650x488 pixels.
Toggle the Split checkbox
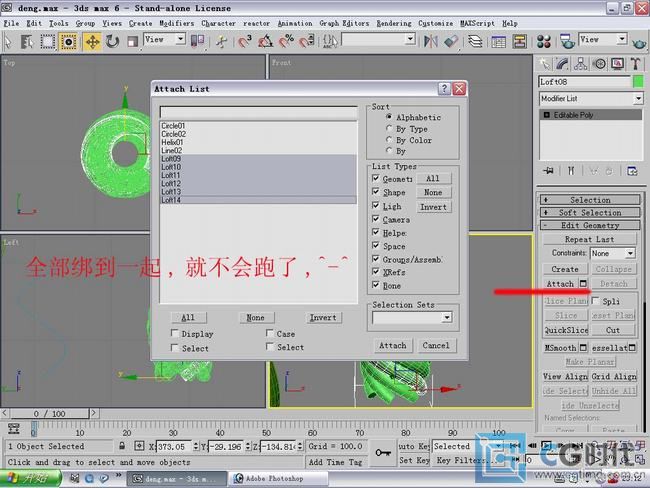[x=596, y=301]
